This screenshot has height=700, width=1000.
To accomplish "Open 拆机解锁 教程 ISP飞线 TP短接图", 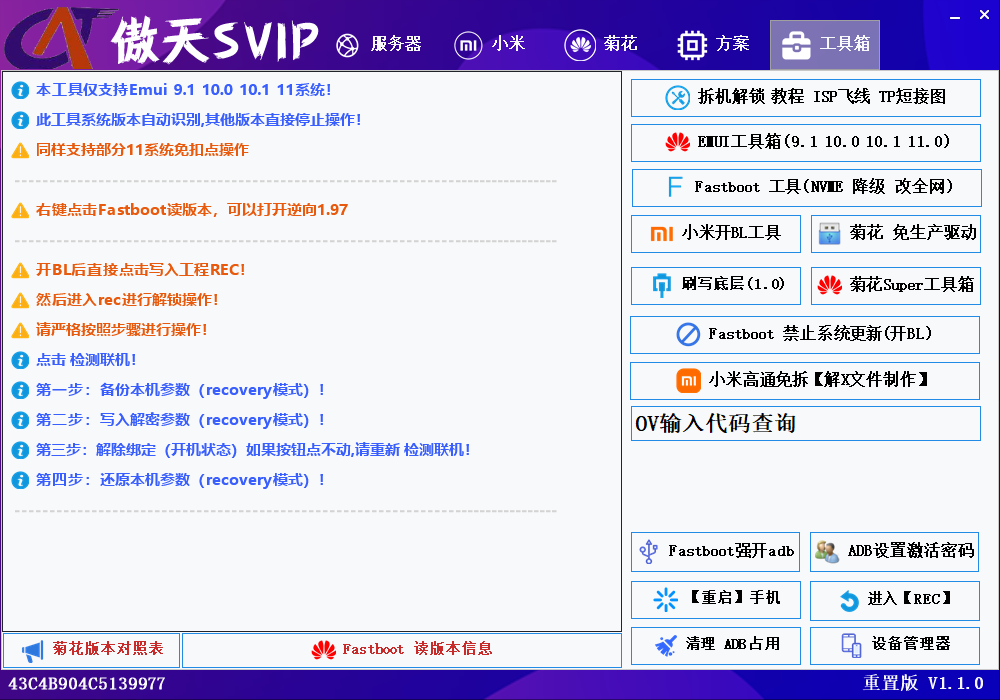I will (x=805, y=98).
